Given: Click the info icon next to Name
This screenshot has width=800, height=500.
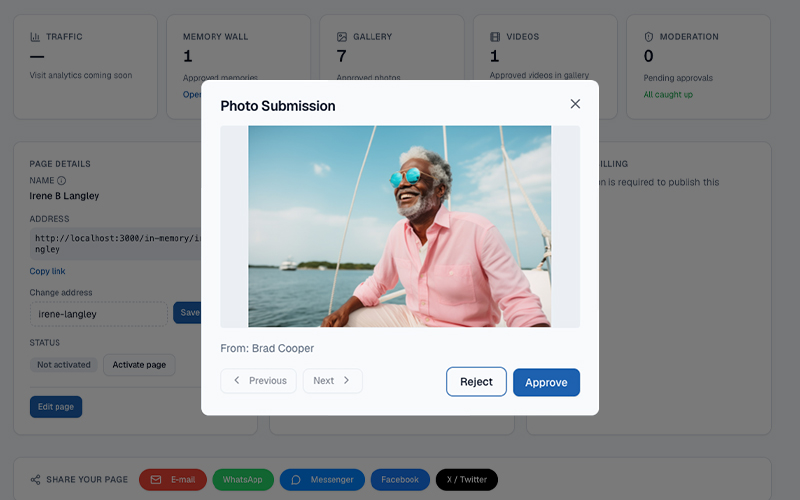Looking at the screenshot, I should (x=62, y=180).
